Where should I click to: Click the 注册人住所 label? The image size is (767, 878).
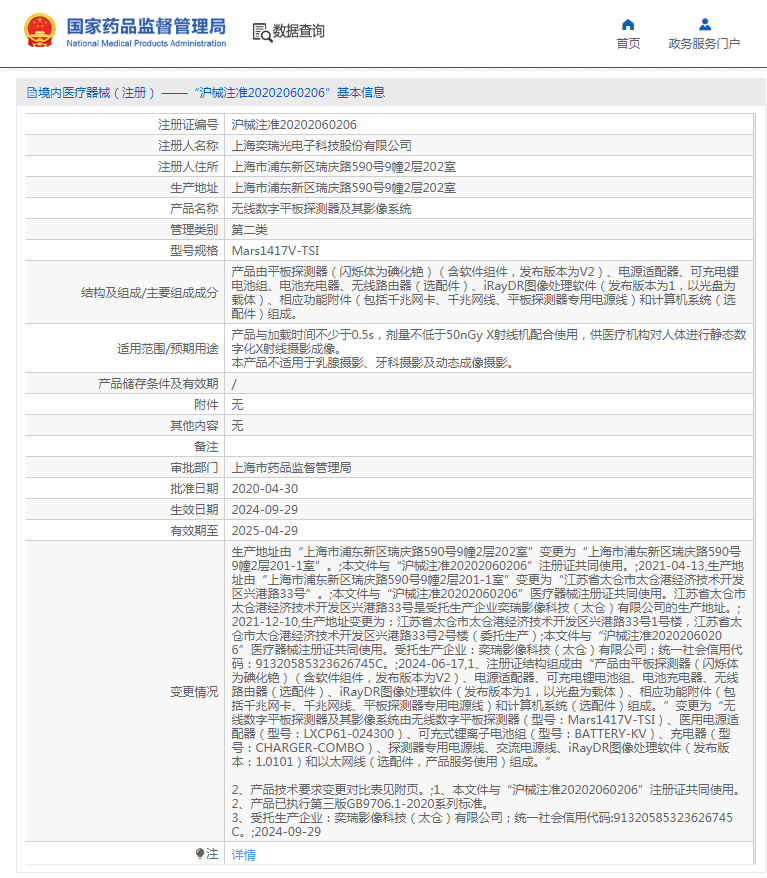pyautogui.click(x=188, y=166)
